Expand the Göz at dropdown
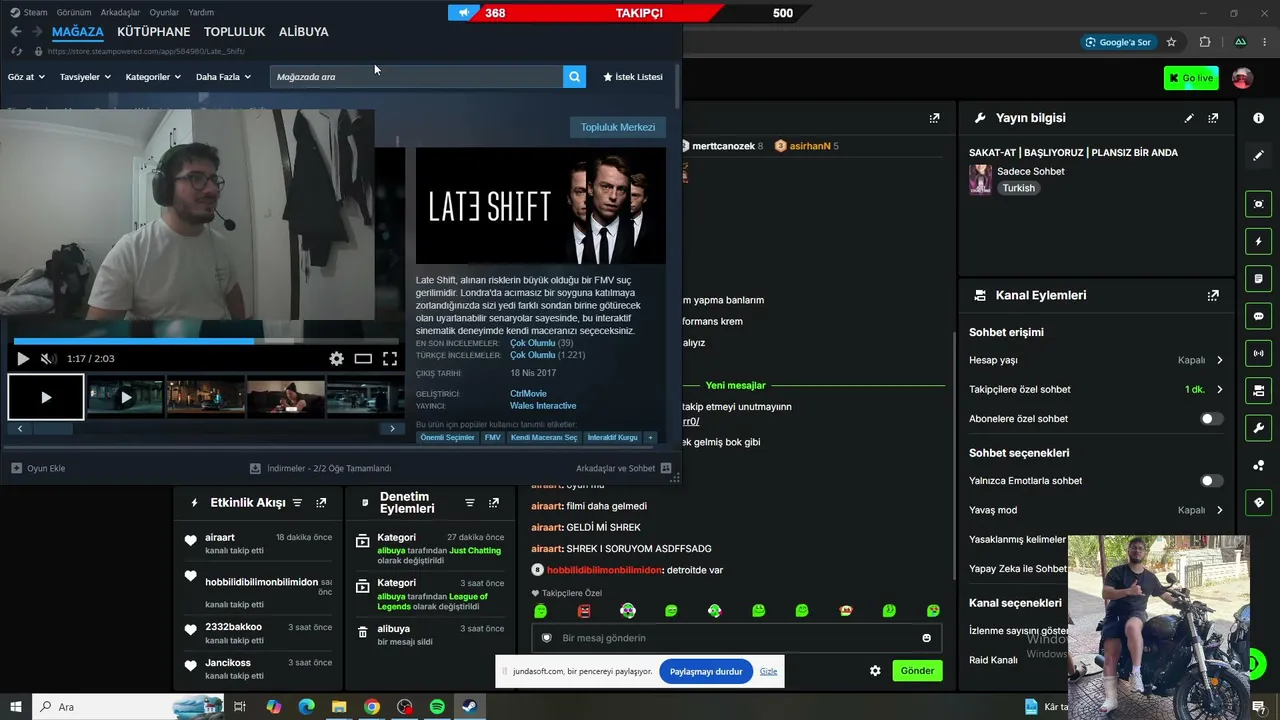1280x720 pixels. tap(26, 77)
